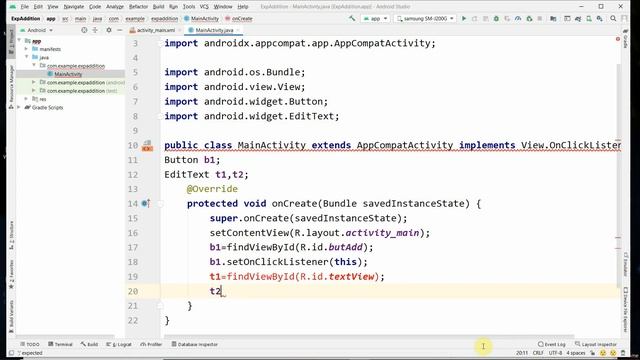Open the Logcat tool window
The image size is (640, 360).
pyautogui.click(x=119, y=344)
